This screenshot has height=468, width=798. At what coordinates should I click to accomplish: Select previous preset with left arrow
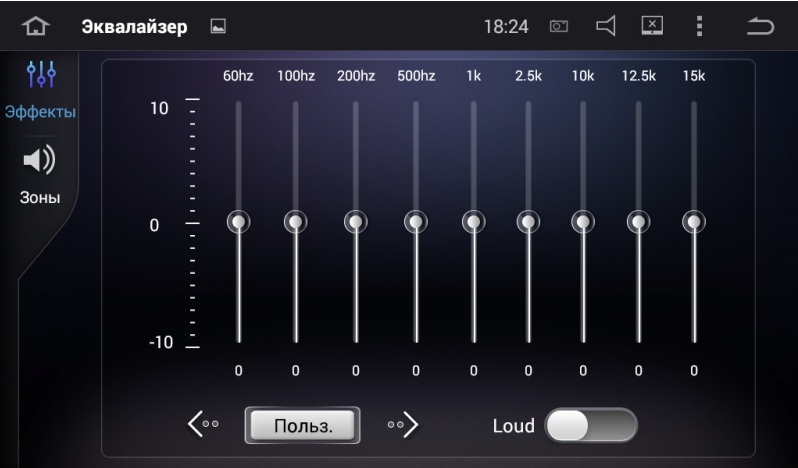(x=203, y=424)
